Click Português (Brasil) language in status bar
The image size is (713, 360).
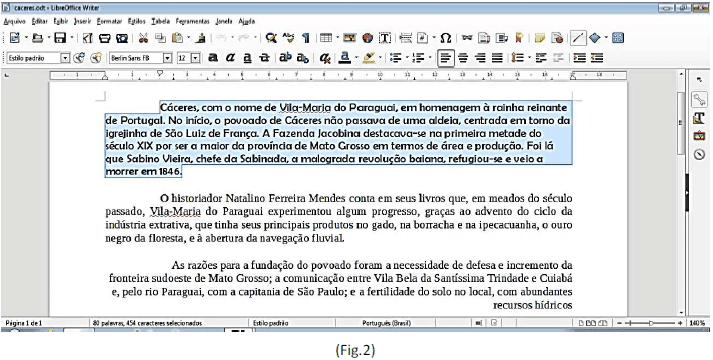pyautogui.click(x=387, y=323)
